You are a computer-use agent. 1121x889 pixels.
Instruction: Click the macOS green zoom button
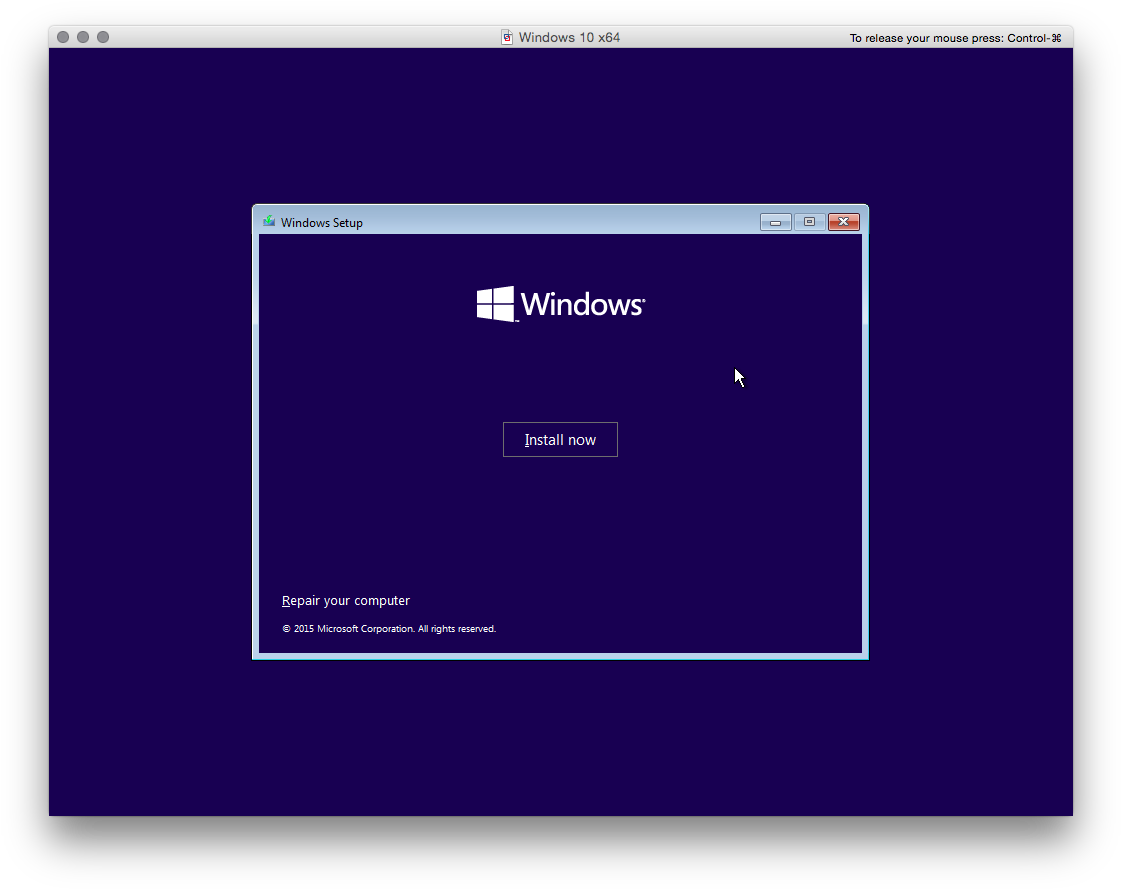tap(102, 36)
